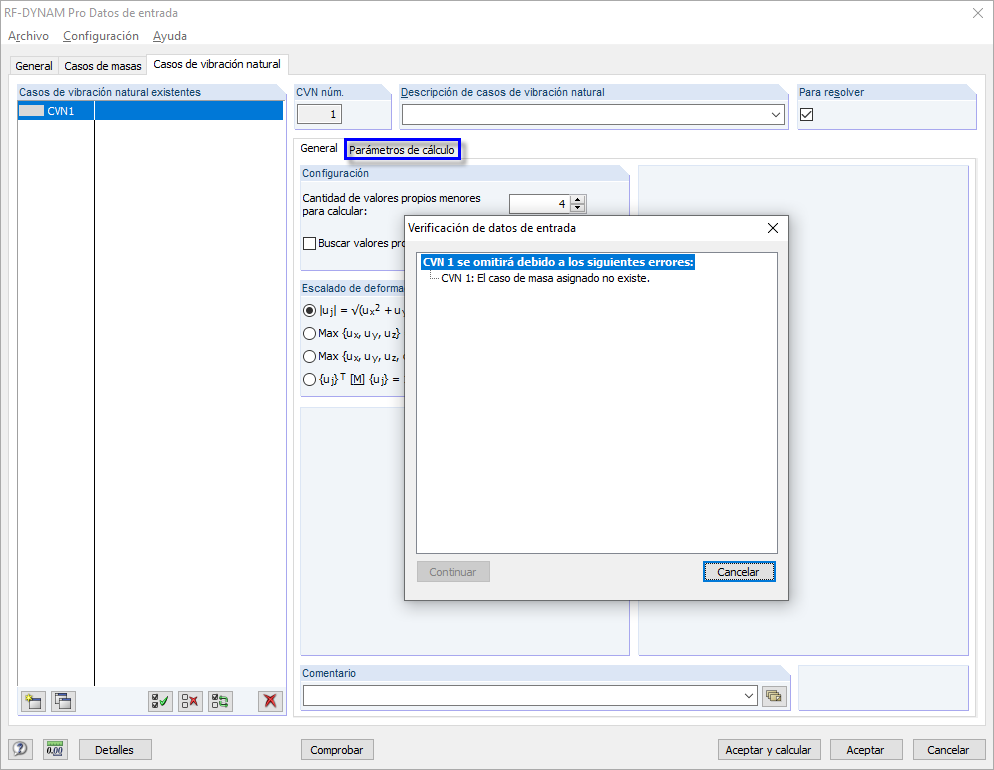Enable Buscar valores propios checkbox
994x770 pixels.
coord(309,243)
